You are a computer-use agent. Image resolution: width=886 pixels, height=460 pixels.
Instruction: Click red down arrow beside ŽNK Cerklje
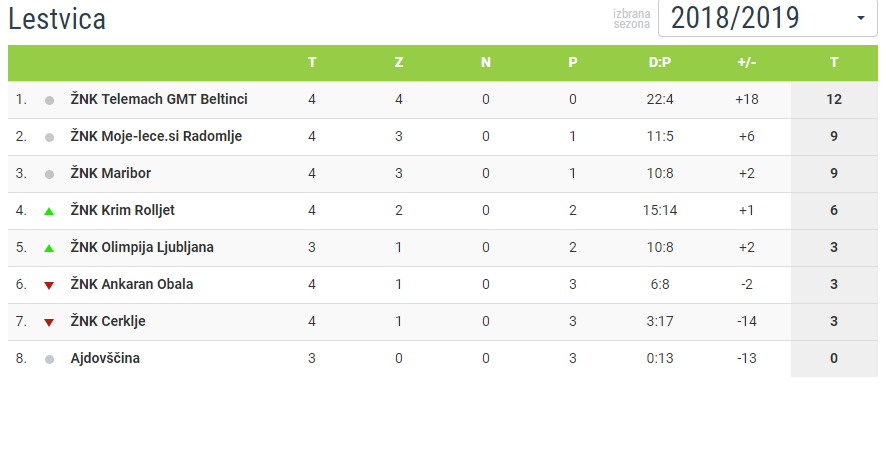[49, 322]
